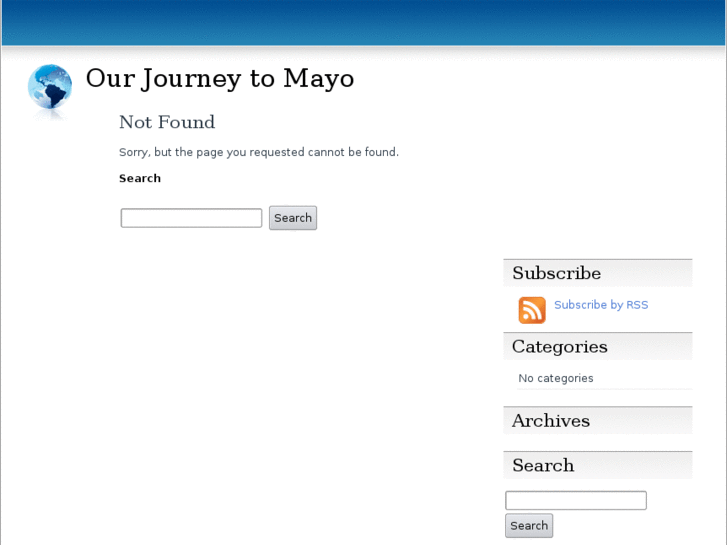Click the globe logo icon
The width and height of the screenshot is (727, 545).
(x=50, y=88)
